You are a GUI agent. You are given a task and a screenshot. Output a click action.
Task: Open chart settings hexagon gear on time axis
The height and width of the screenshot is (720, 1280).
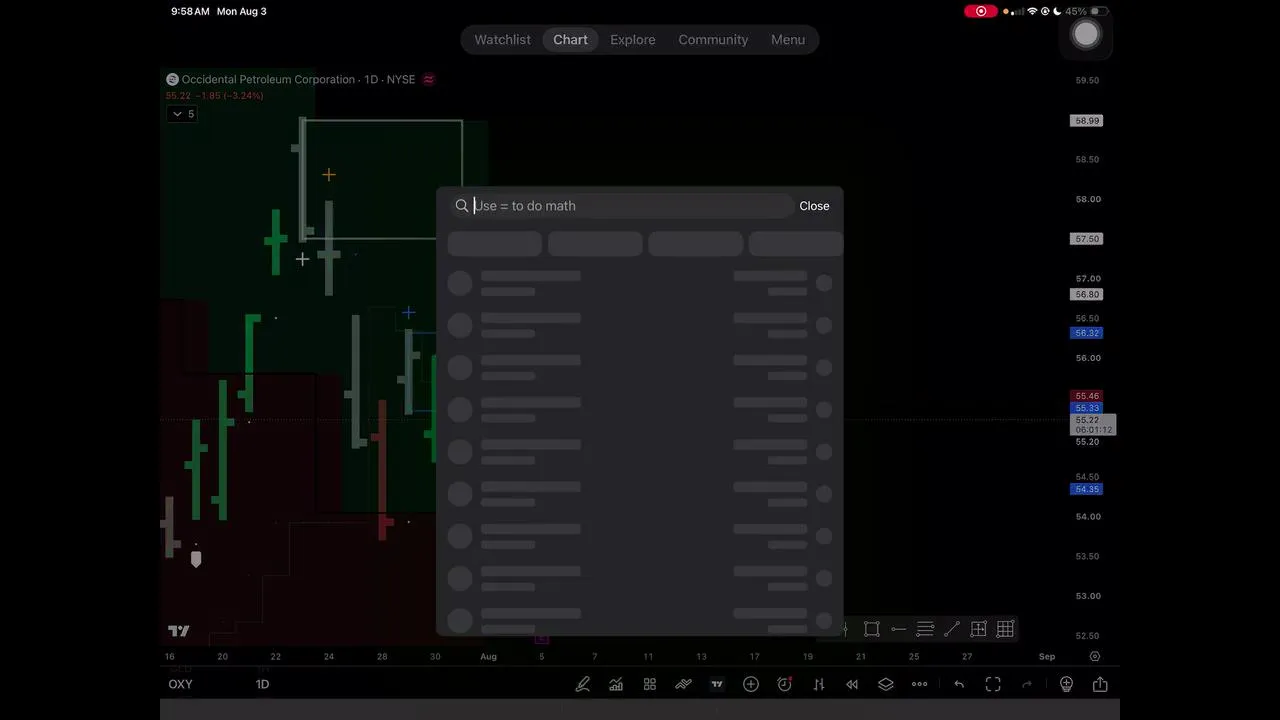click(1095, 657)
